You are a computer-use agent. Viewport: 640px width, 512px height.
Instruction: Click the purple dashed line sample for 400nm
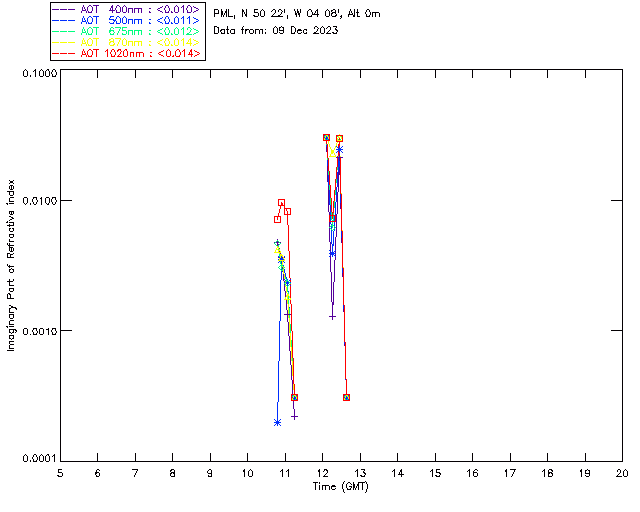point(64,9)
